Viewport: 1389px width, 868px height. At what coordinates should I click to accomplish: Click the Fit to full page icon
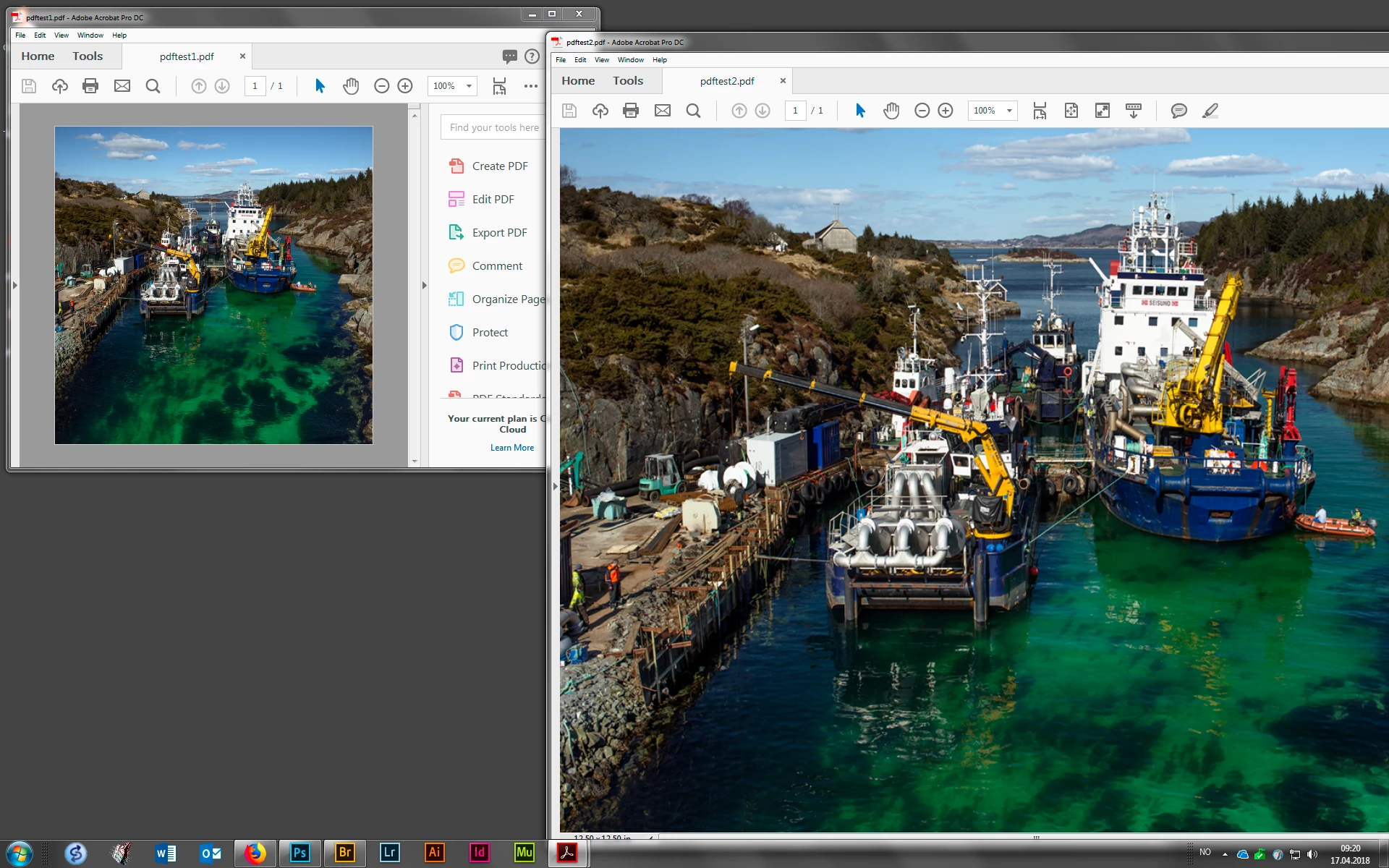tap(1071, 111)
